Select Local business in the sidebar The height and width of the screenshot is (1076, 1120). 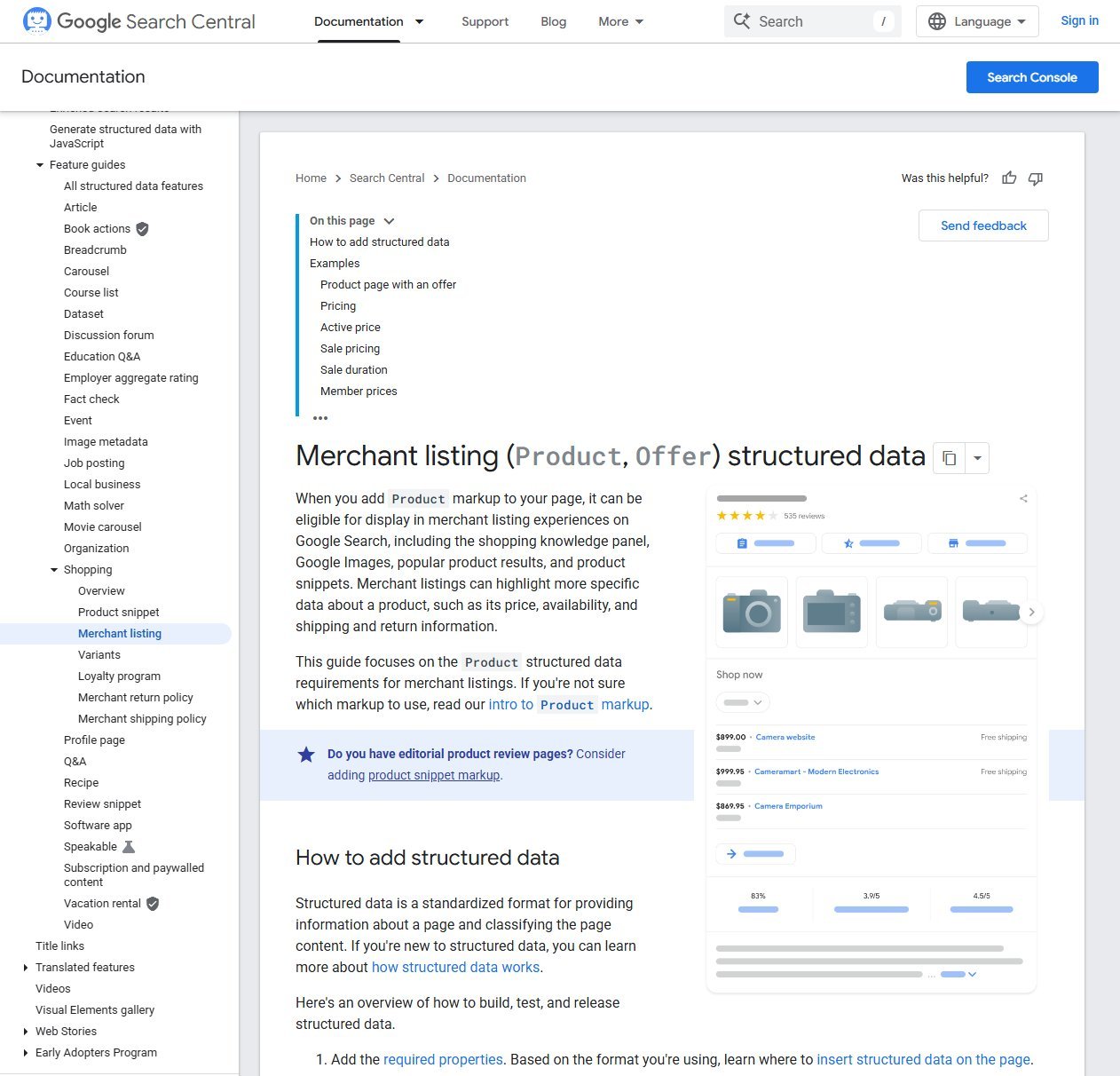coord(102,485)
